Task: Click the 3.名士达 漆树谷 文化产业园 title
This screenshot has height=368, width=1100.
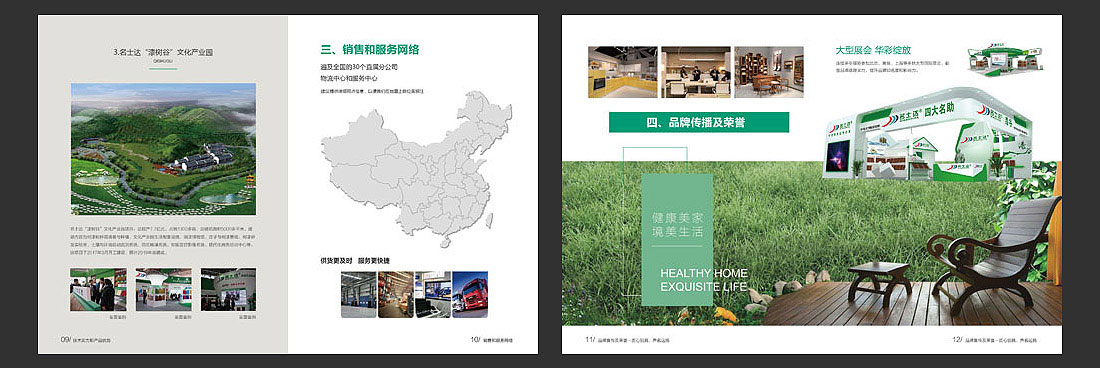Action: pyautogui.click(x=163, y=53)
